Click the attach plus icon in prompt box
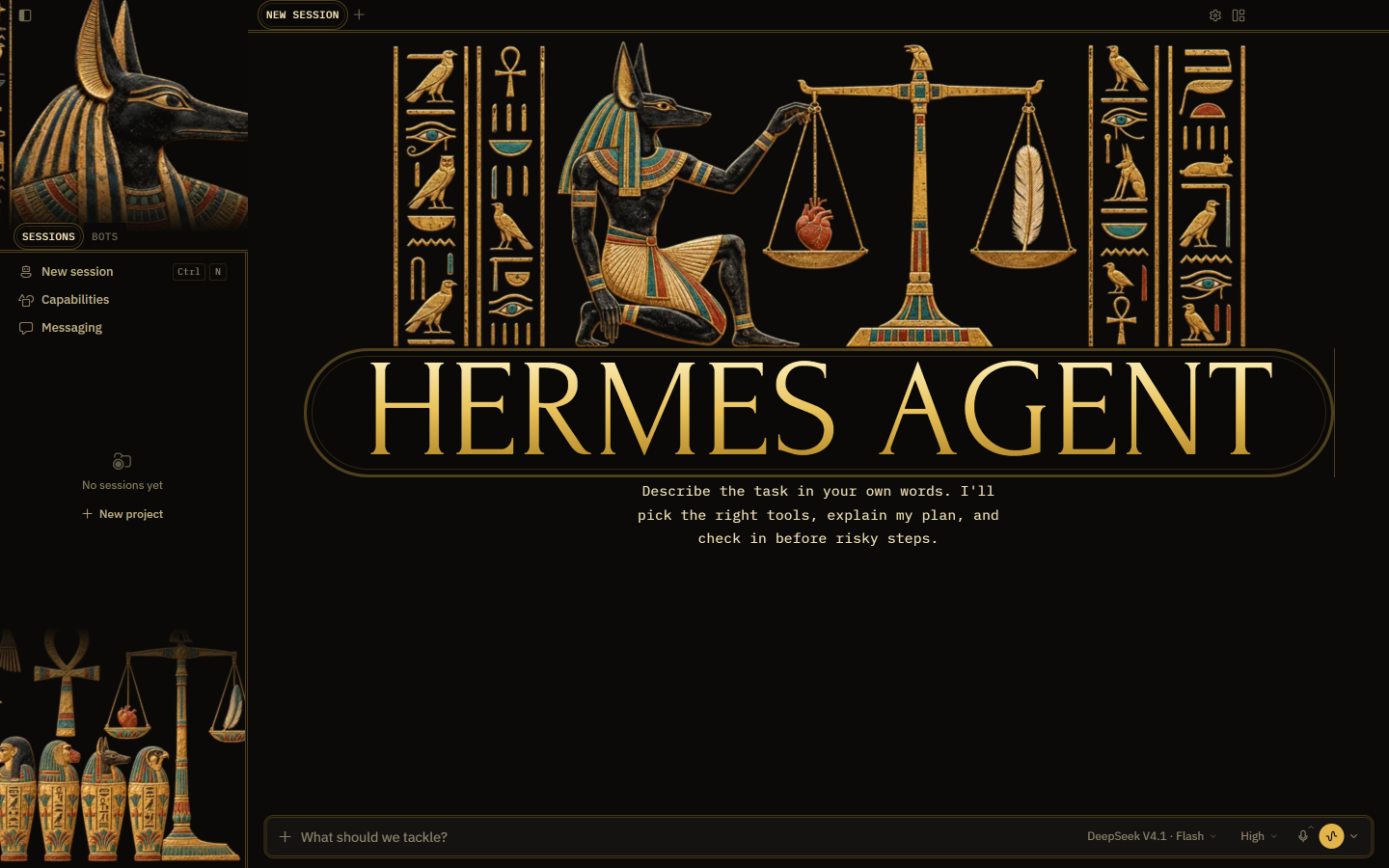This screenshot has width=1389, height=868. 285,836
